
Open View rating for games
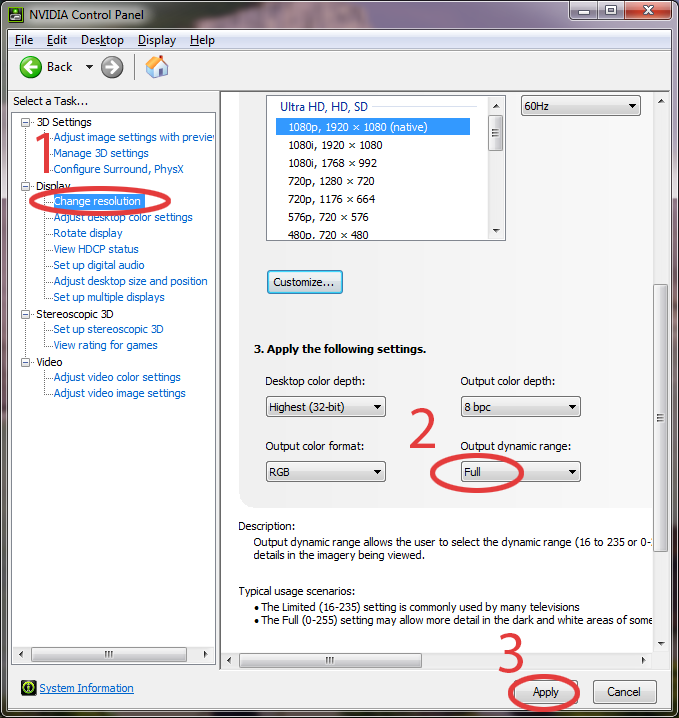point(105,345)
